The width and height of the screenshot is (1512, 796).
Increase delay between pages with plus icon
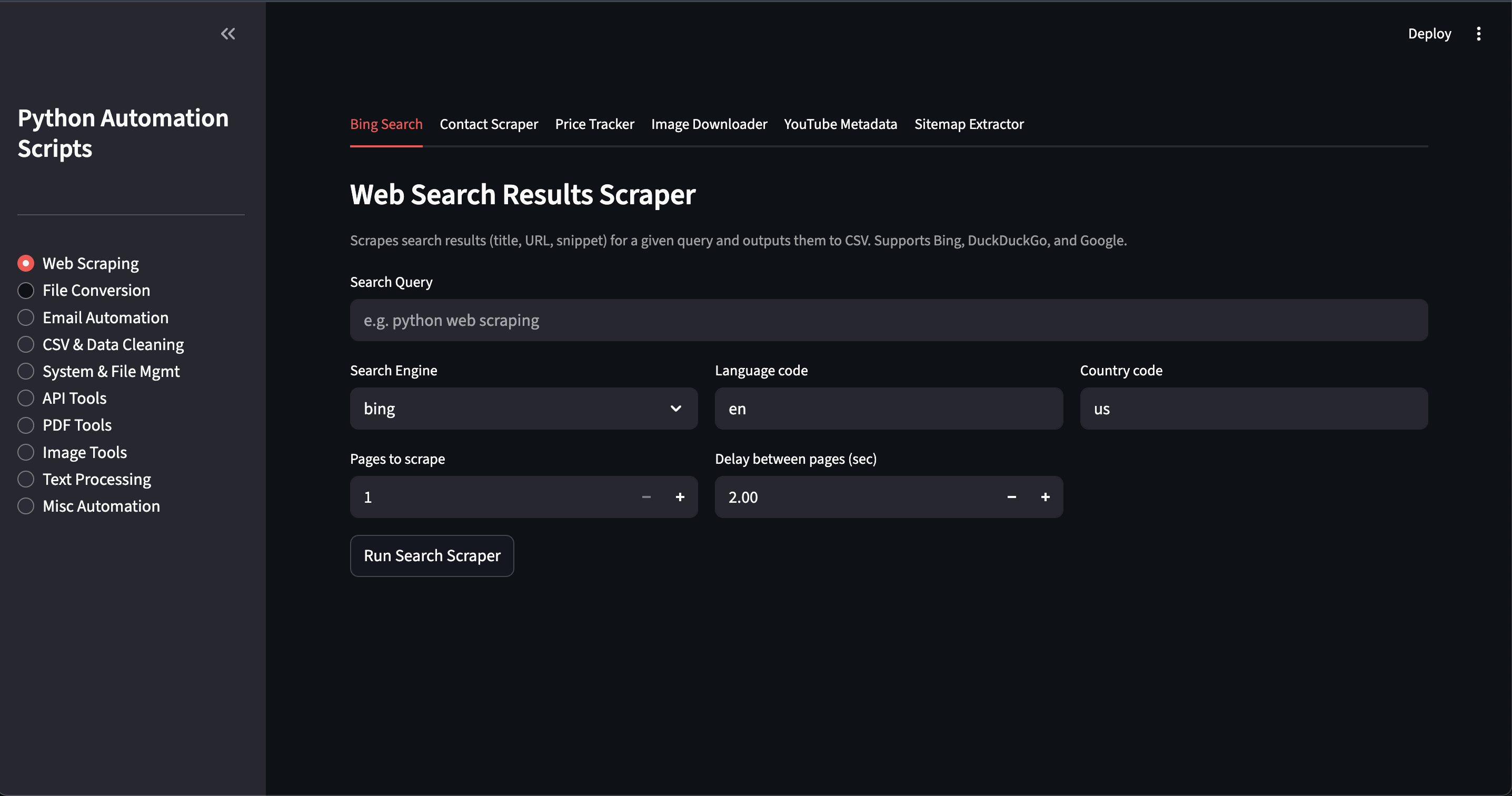pyautogui.click(x=1046, y=496)
